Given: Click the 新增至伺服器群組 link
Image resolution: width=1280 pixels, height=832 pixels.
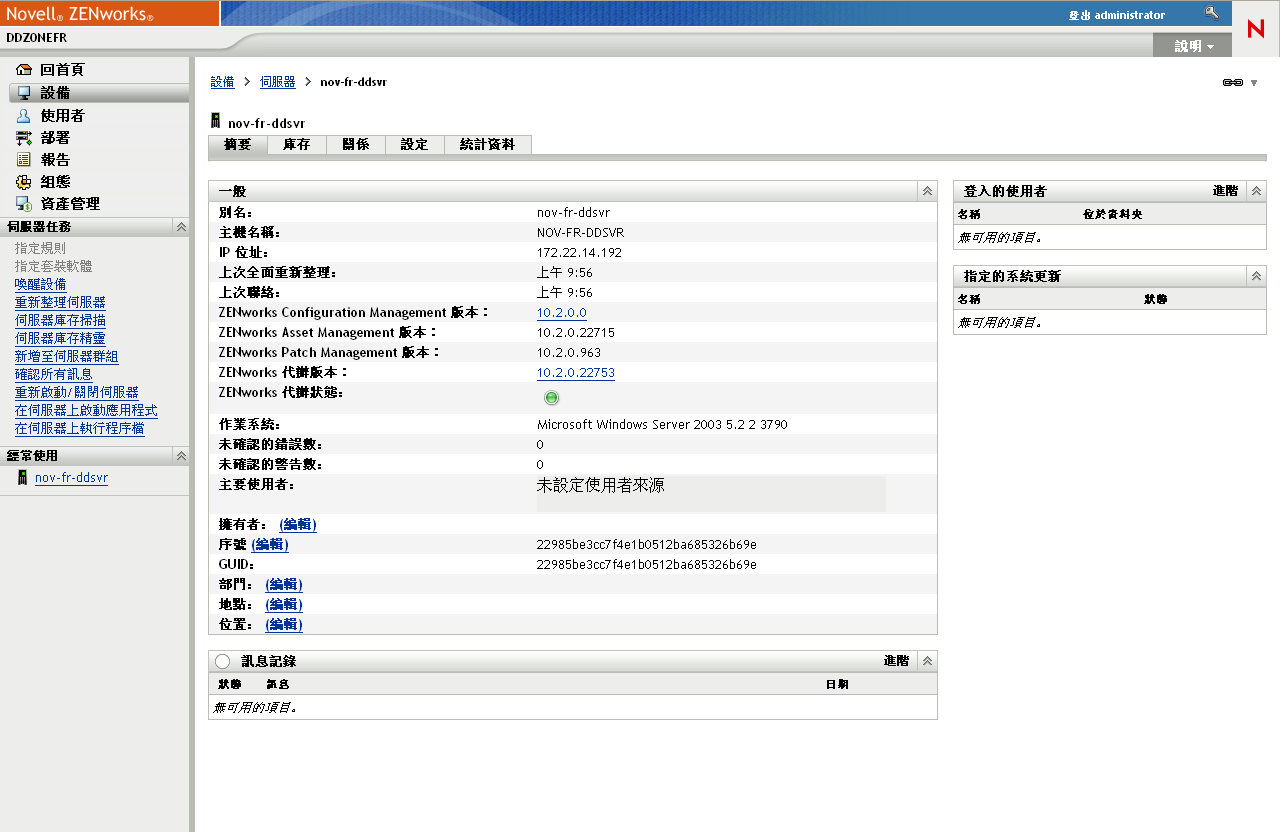Looking at the screenshot, I should pyautogui.click(x=67, y=357).
